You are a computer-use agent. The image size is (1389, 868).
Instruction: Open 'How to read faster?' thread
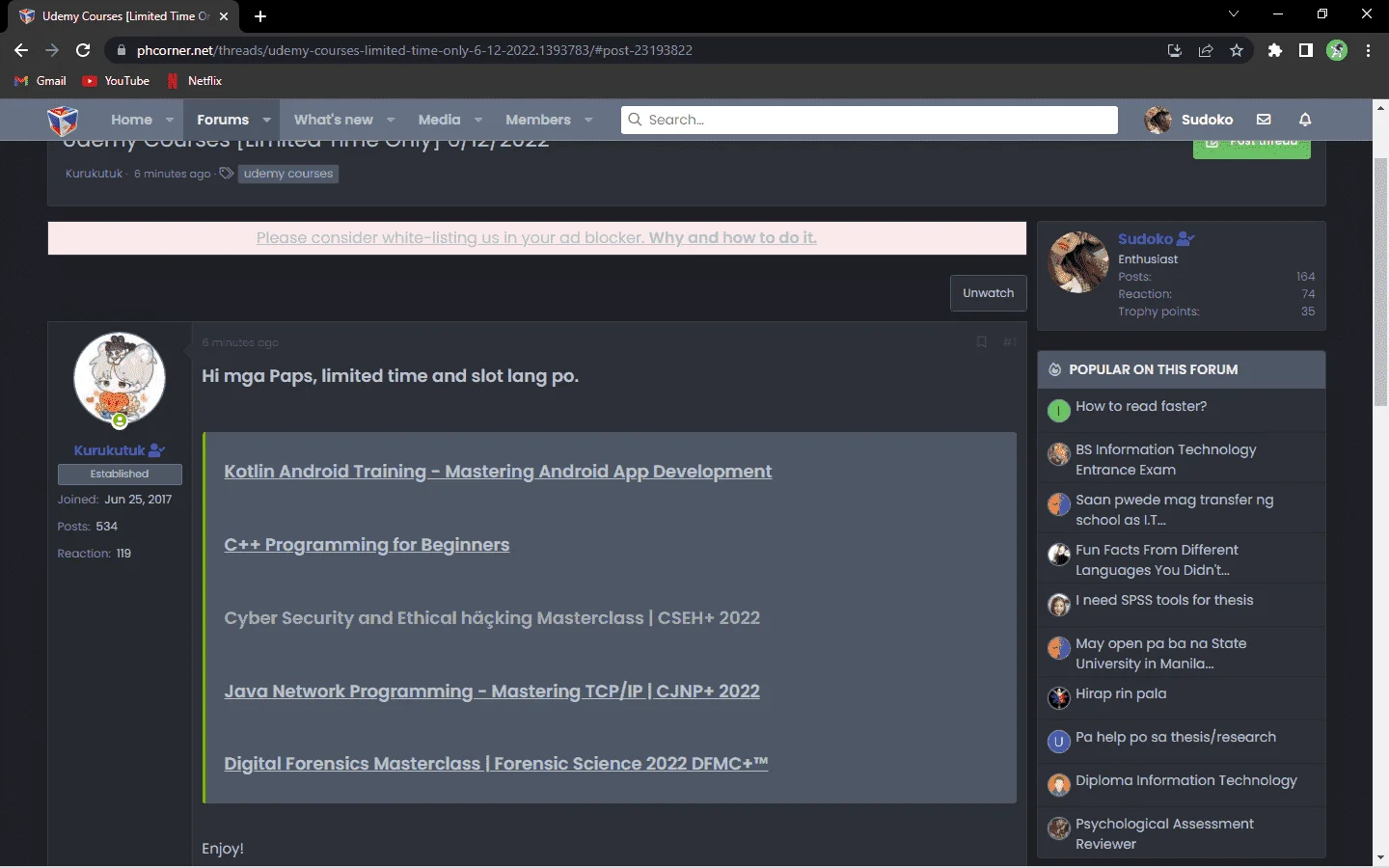coord(1141,406)
